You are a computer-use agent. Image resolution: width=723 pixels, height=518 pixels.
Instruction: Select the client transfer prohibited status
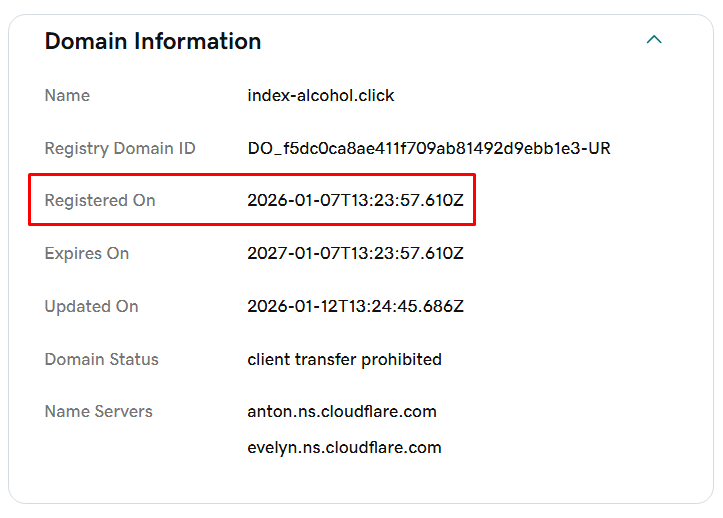(x=344, y=360)
